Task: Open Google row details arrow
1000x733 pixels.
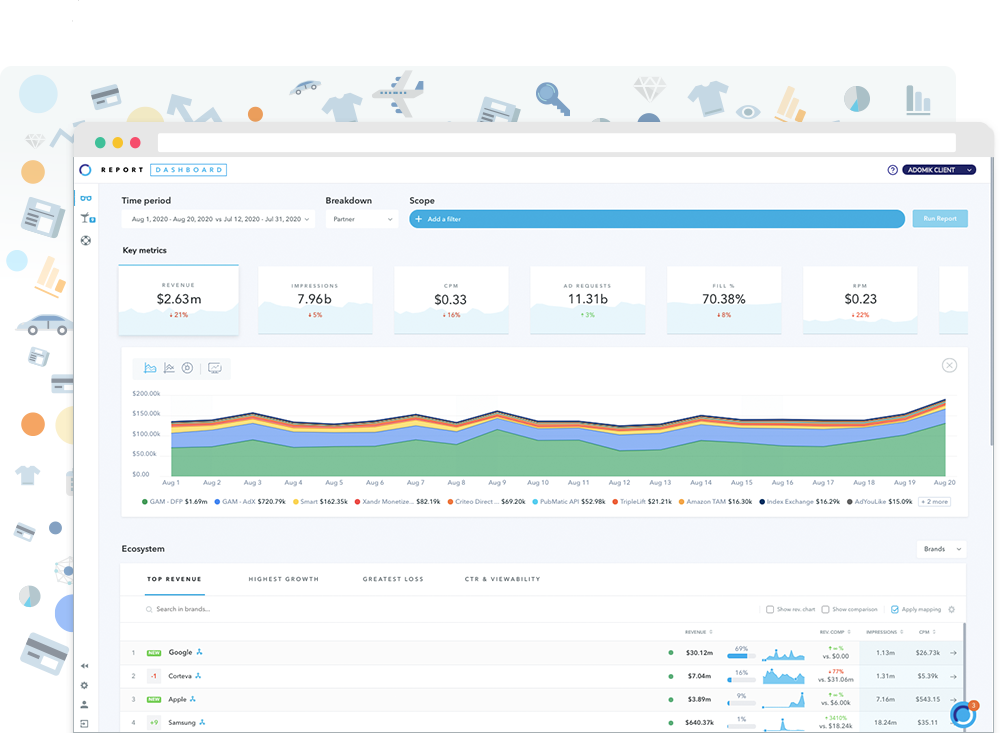Action: (x=953, y=653)
